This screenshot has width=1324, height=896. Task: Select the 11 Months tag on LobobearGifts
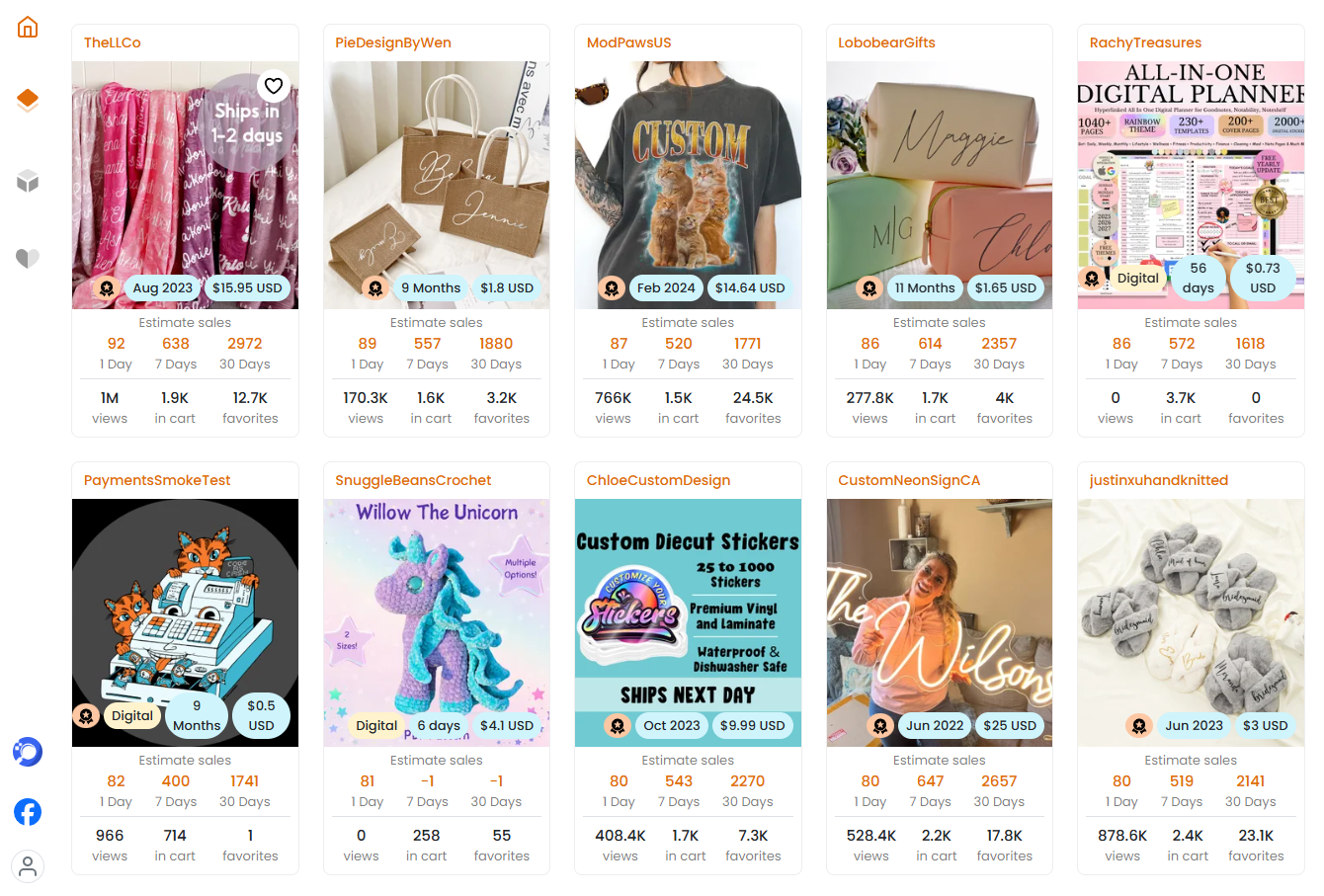[x=925, y=288]
